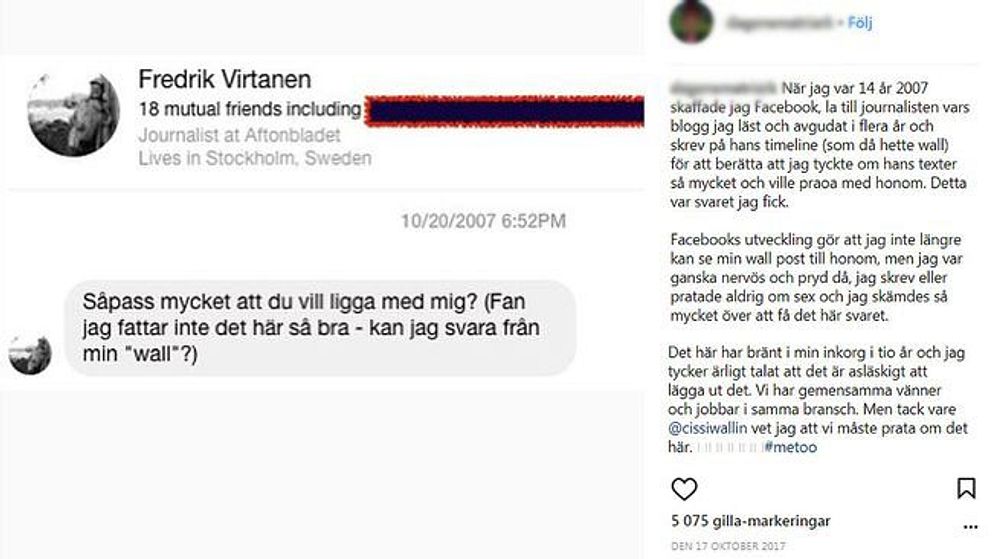992x559 pixels.
Task: Open the sender's name in the chat header
Action: (x=225, y=80)
